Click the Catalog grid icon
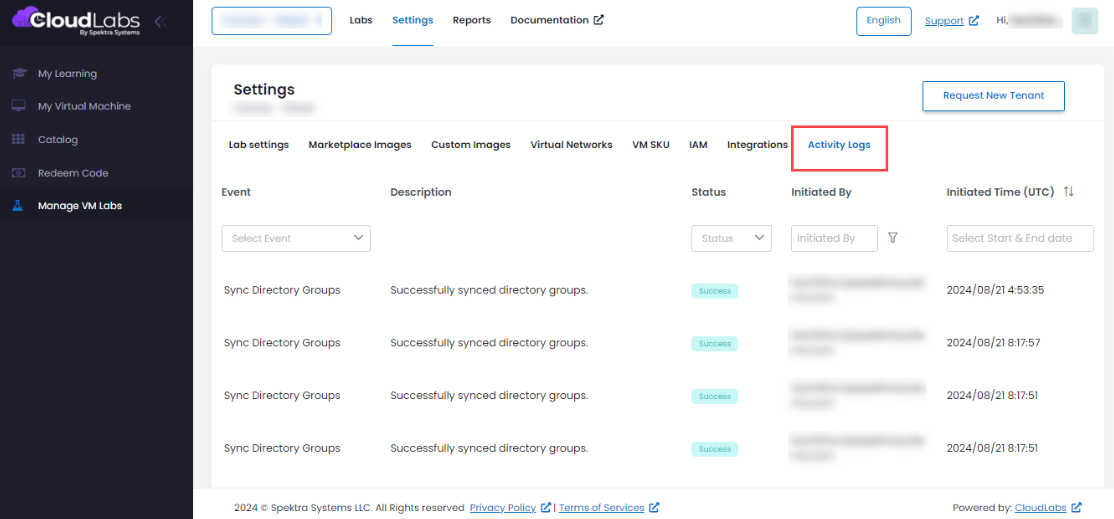Image resolution: width=1114 pixels, height=519 pixels. point(19,140)
